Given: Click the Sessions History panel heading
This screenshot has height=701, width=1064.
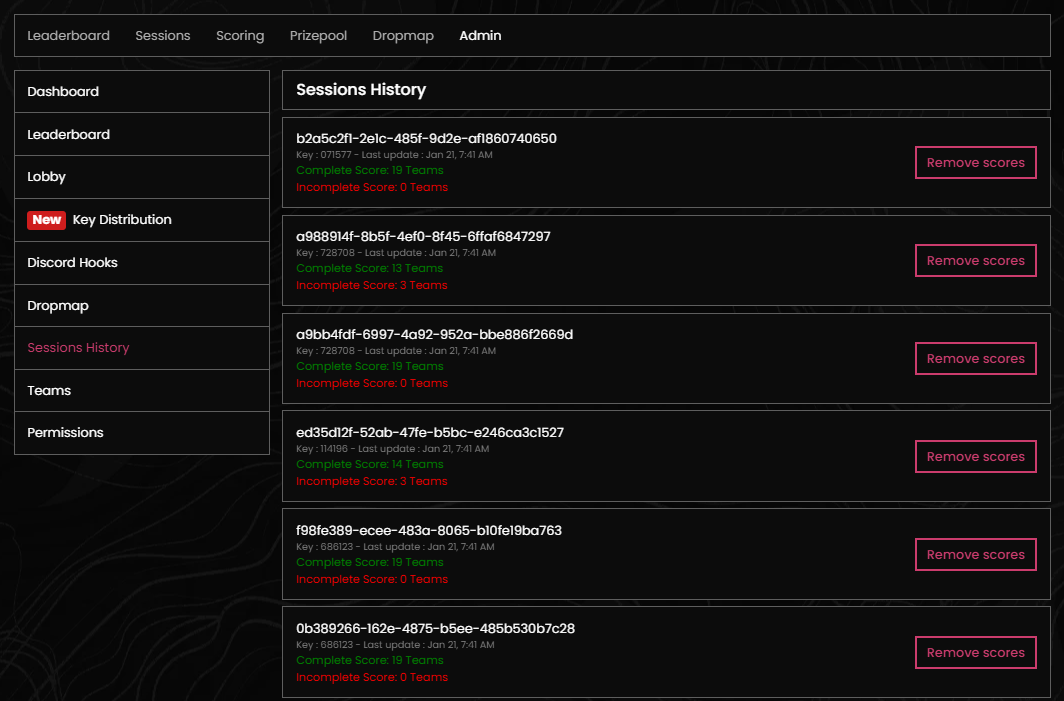Looking at the screenshot, I should pyautogui.click(x=361, y=90).
